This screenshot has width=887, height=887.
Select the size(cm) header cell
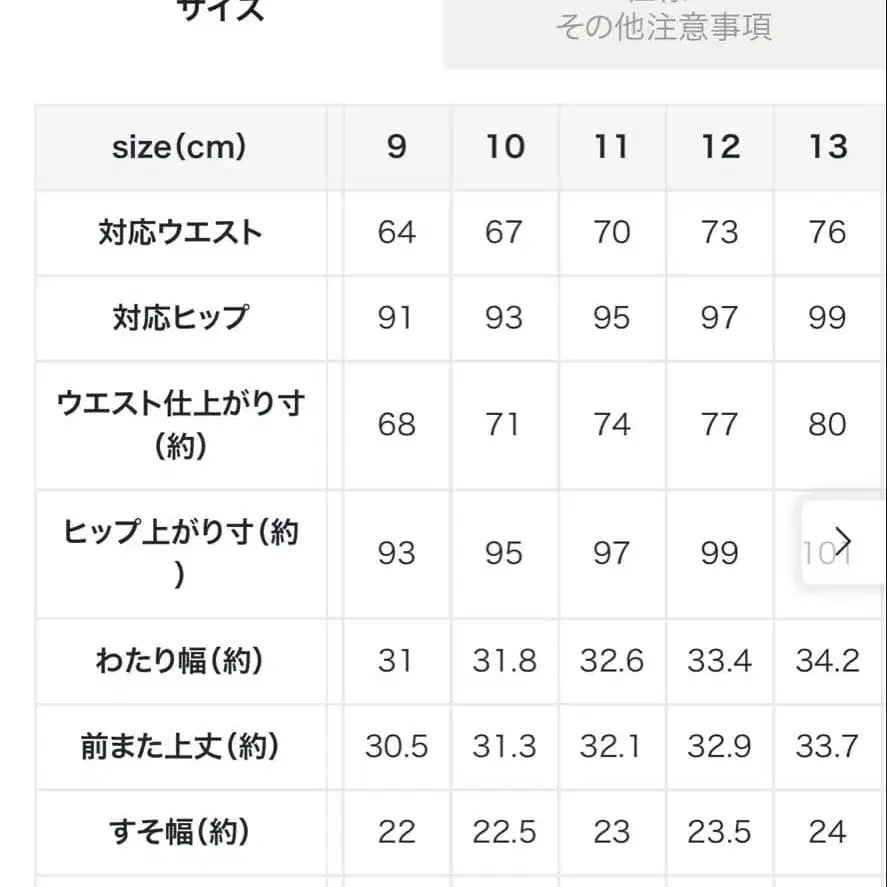pyautogui.click(x=181, y=146)
